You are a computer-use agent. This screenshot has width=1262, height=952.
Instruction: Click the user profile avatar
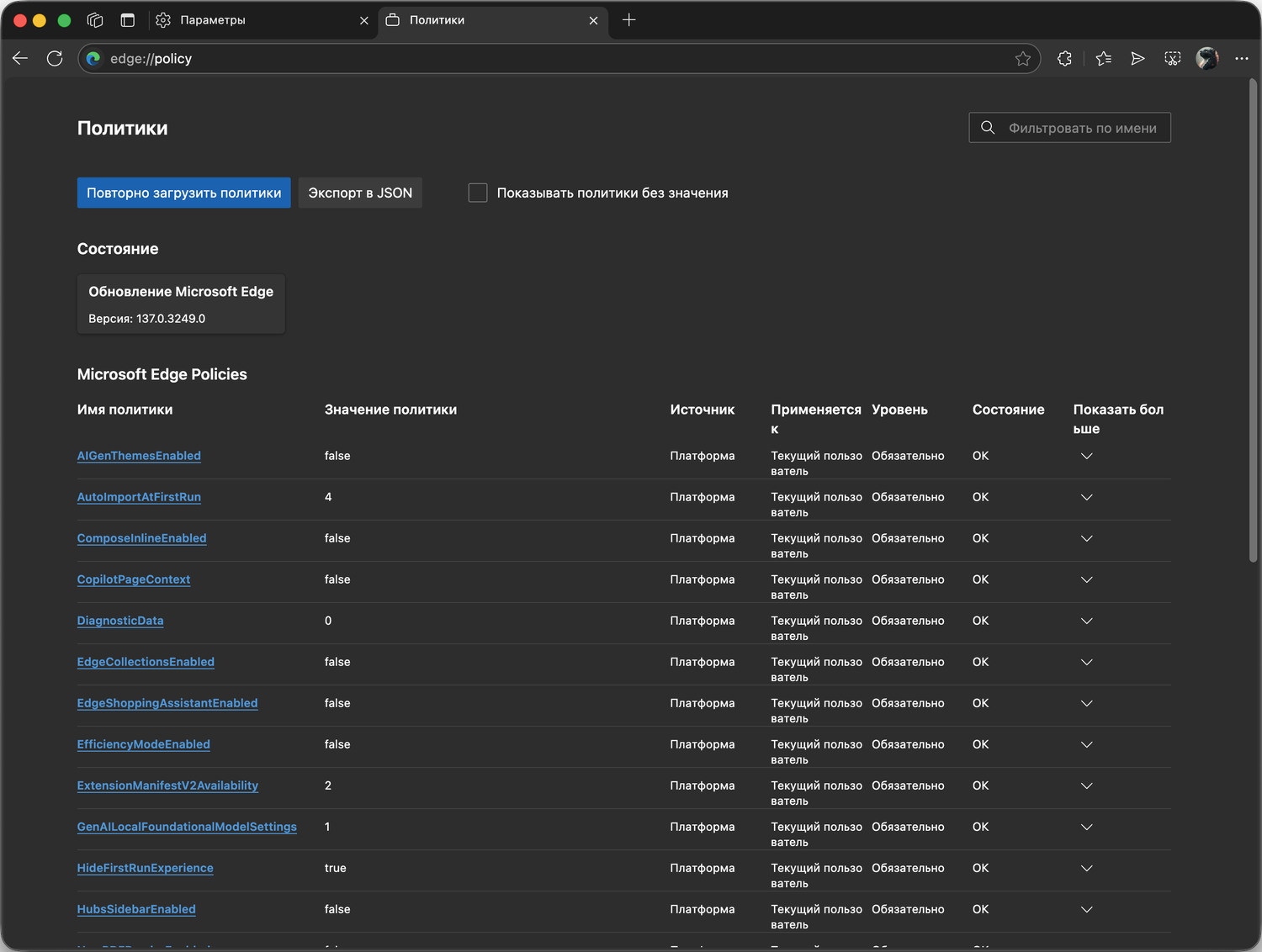coord(1206,58)
